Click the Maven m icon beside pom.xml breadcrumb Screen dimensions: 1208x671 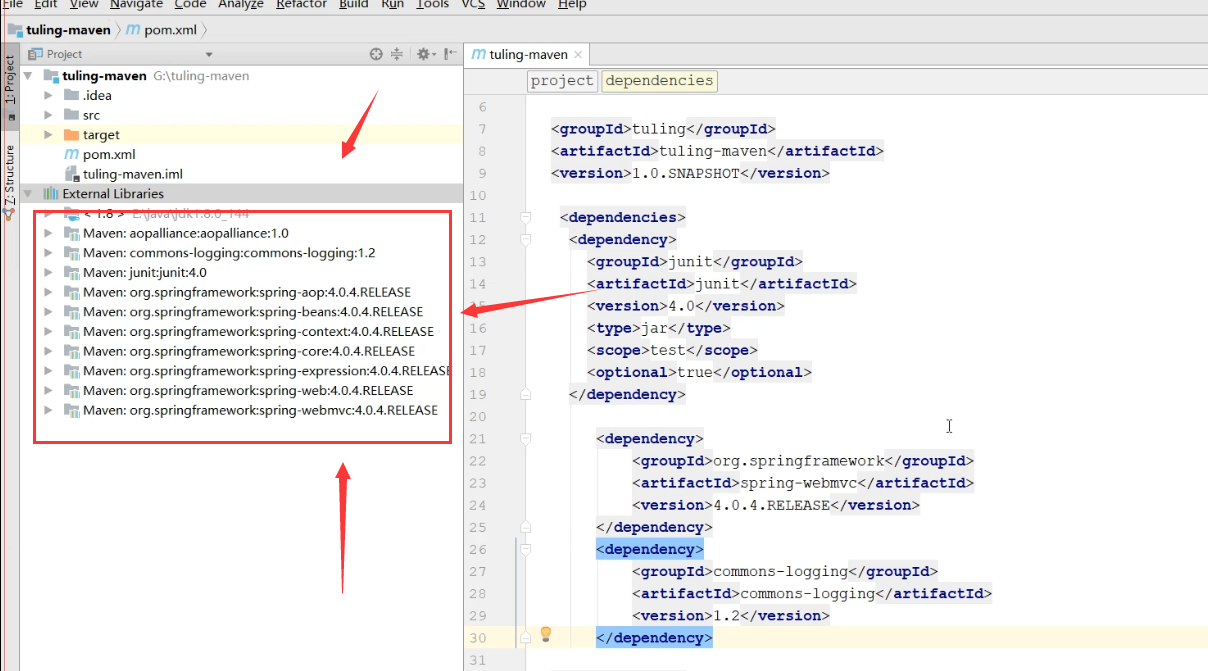134,29
